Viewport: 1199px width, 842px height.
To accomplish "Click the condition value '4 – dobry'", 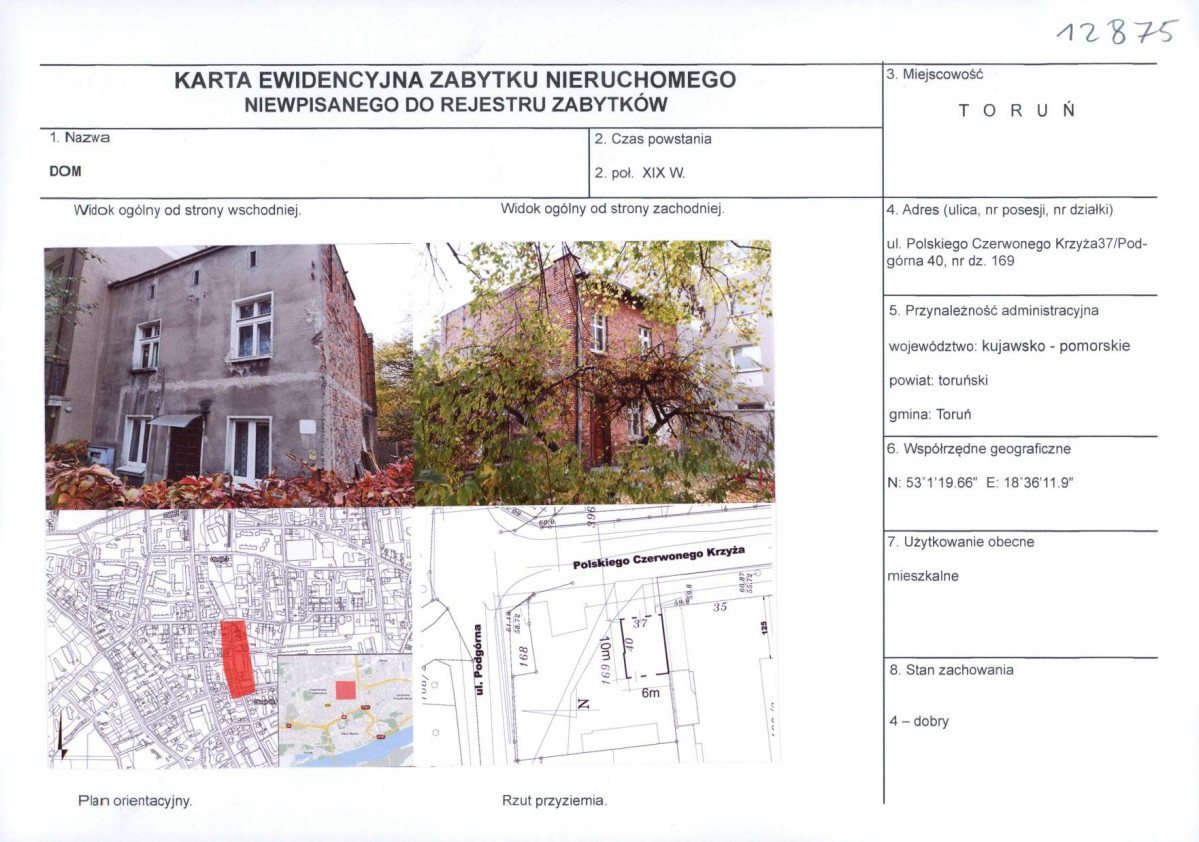I will (918, 721).
